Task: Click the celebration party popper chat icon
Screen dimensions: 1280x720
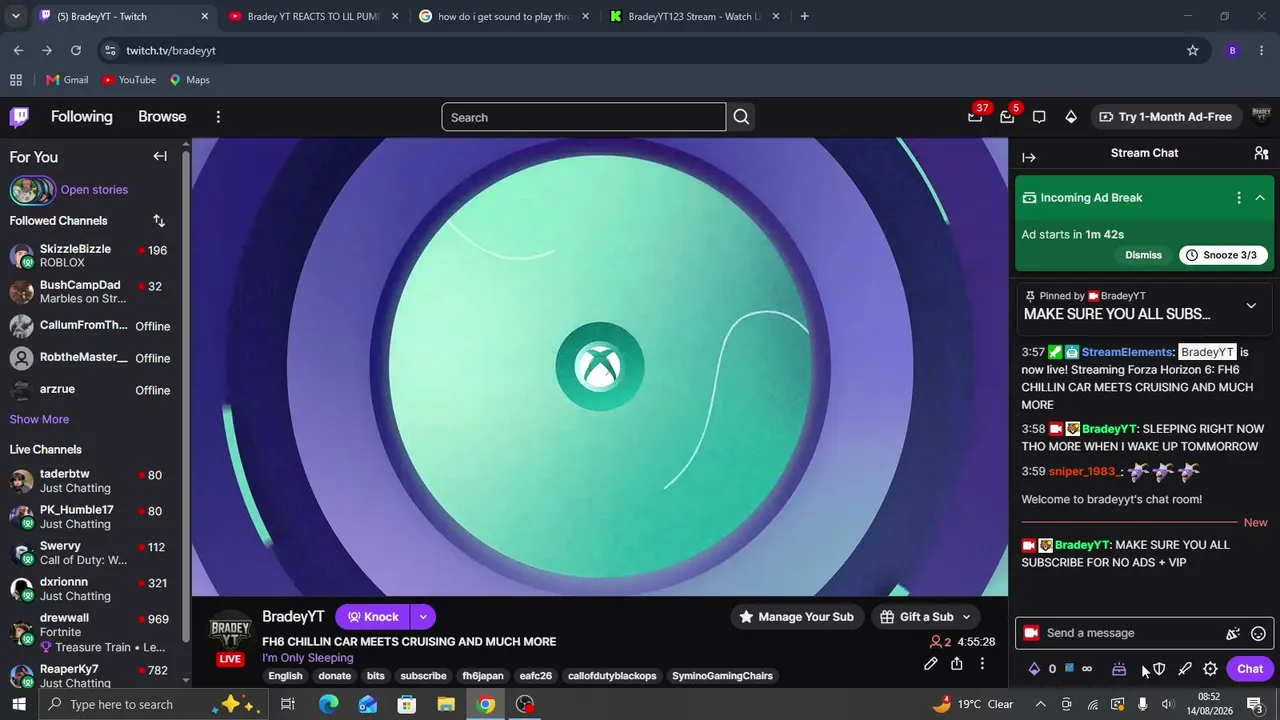Action: (1233, 633)
